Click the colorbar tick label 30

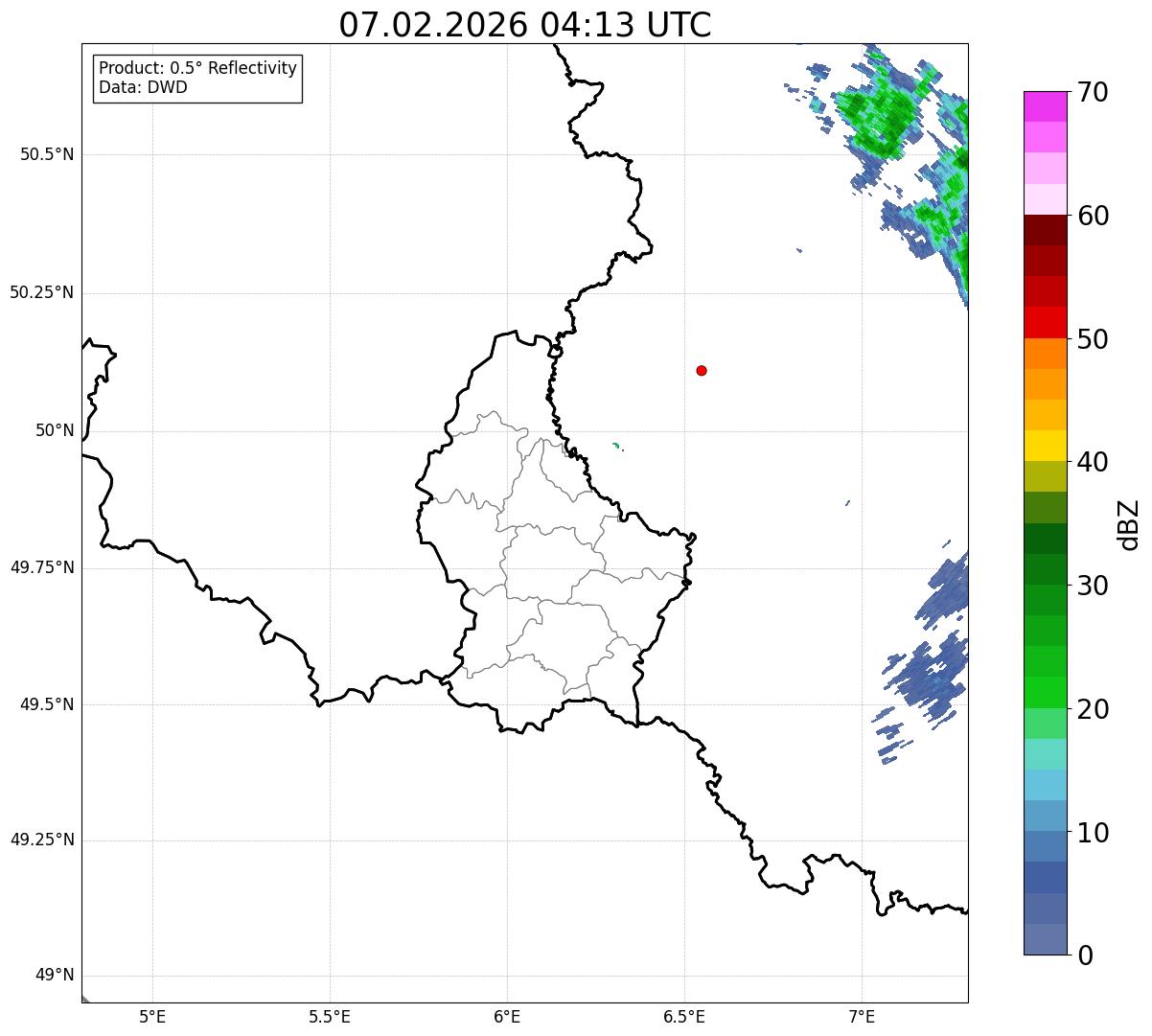tap(1092, 586)
